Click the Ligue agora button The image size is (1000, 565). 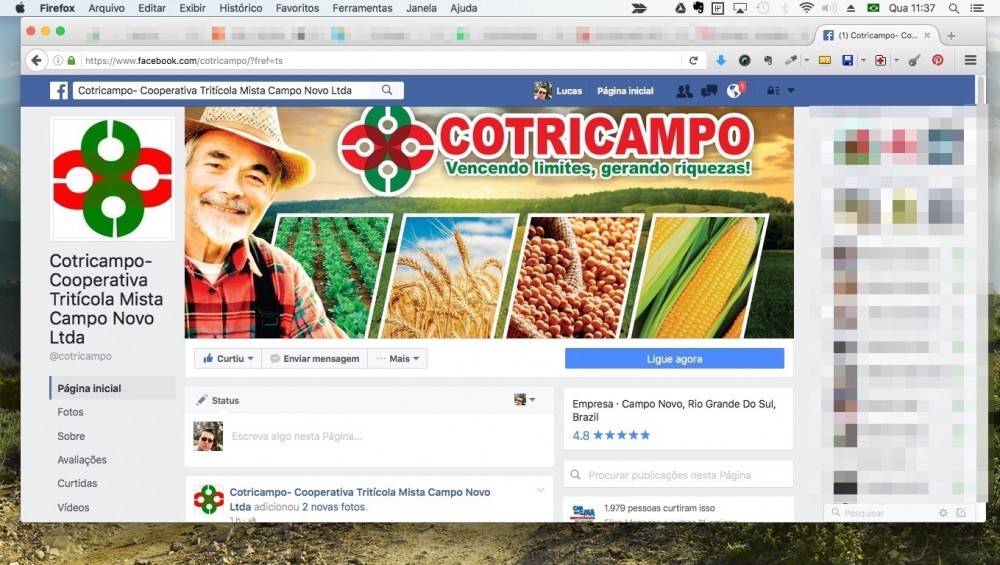click(x=674, y=358)
